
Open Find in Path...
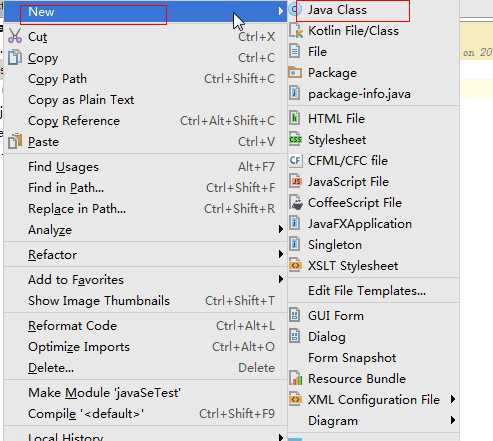145,188
